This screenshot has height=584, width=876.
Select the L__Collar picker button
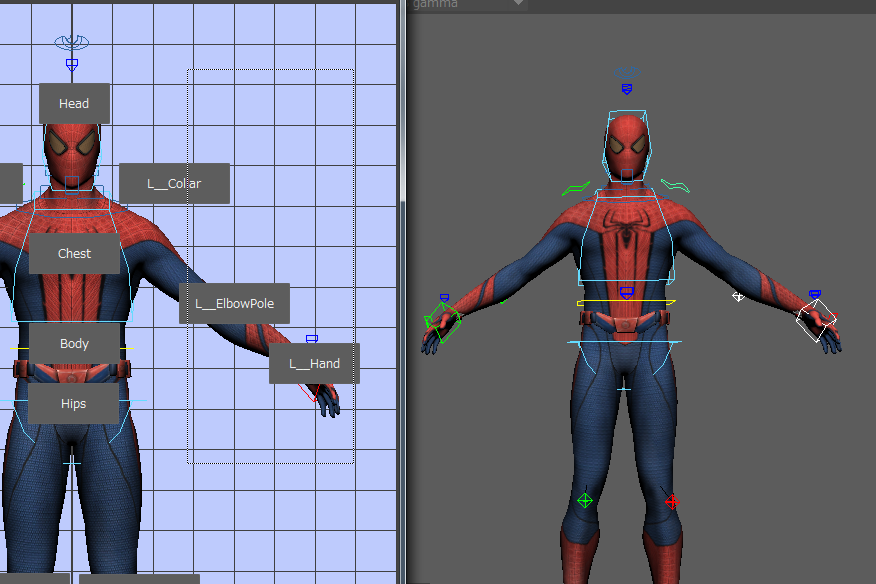[174, 184]
